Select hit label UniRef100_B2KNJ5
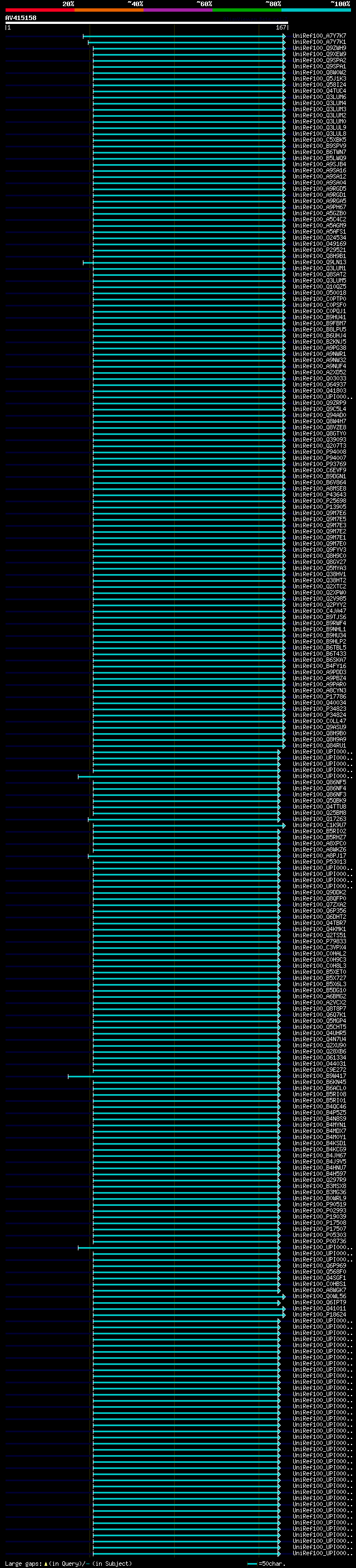This screenshot has height=1568, width=356. pos(319,342)
